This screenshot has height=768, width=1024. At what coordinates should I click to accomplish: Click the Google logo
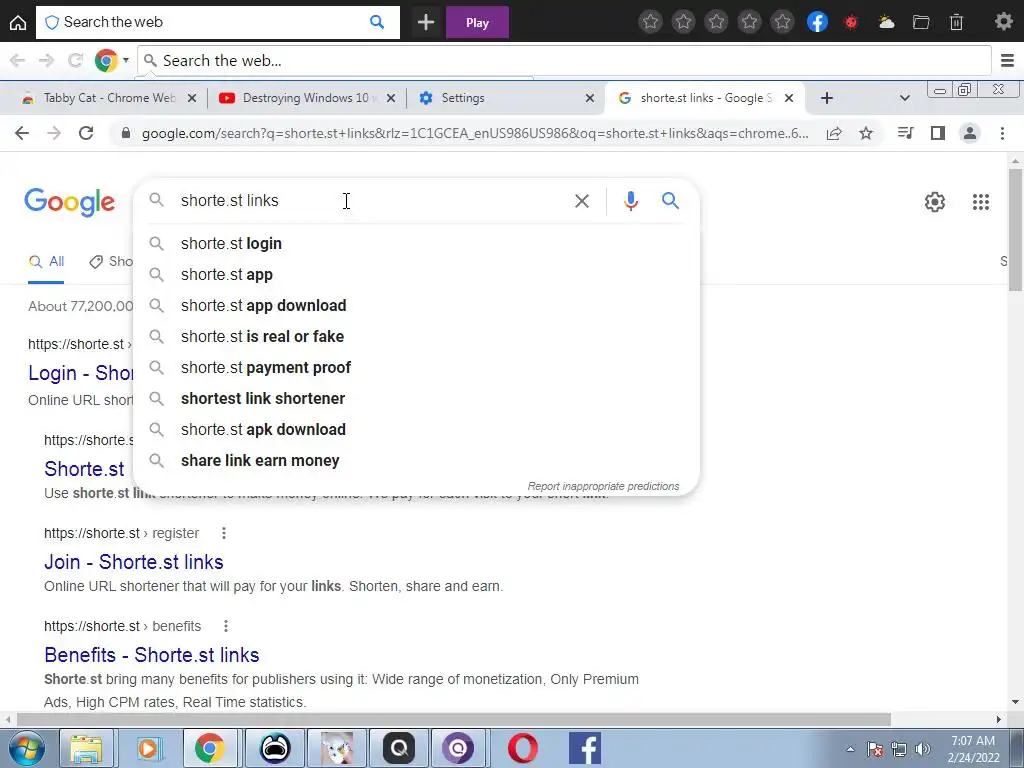tap(70, 202)
